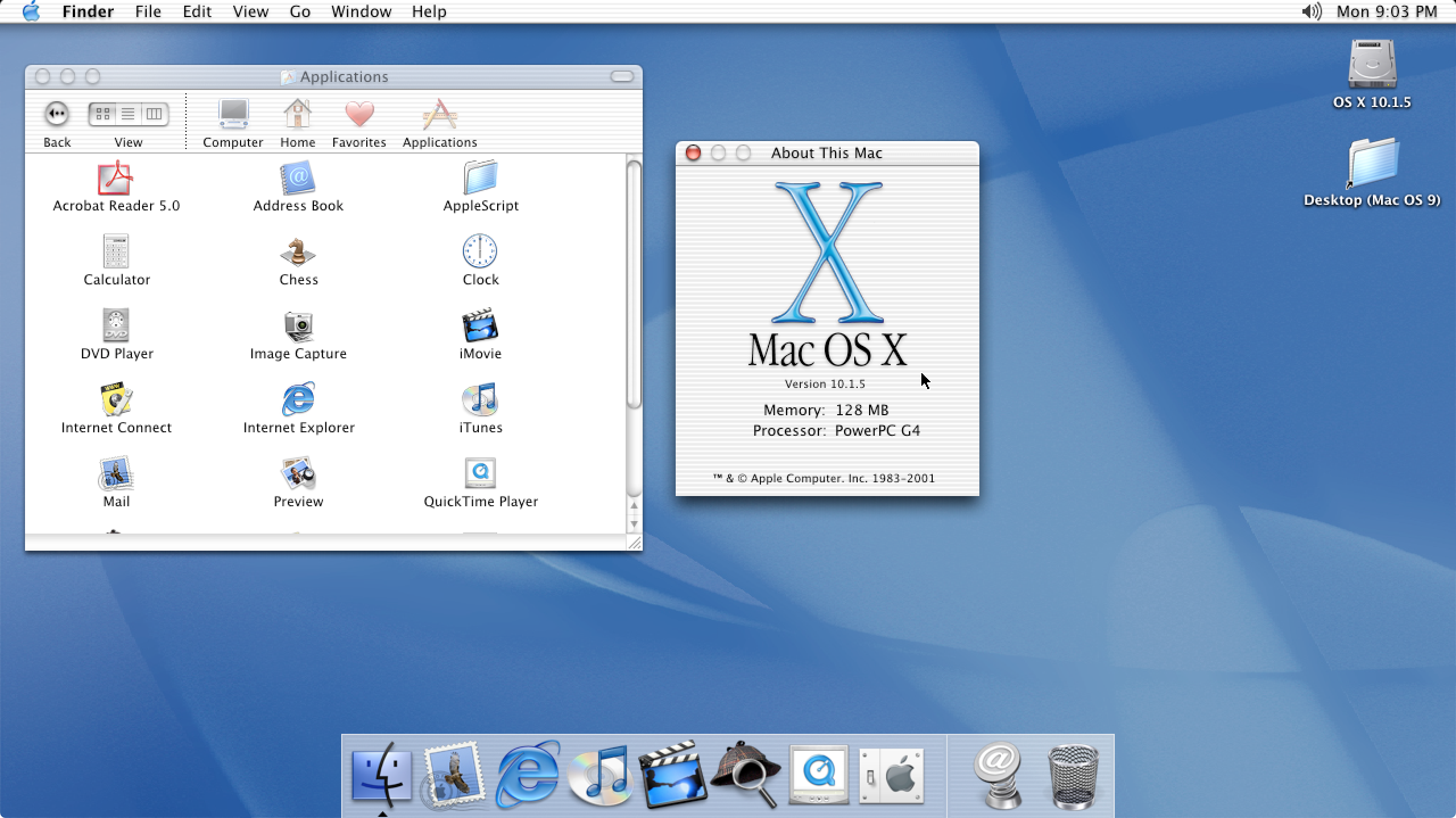Click the system volume icon

coord(1311,11)
